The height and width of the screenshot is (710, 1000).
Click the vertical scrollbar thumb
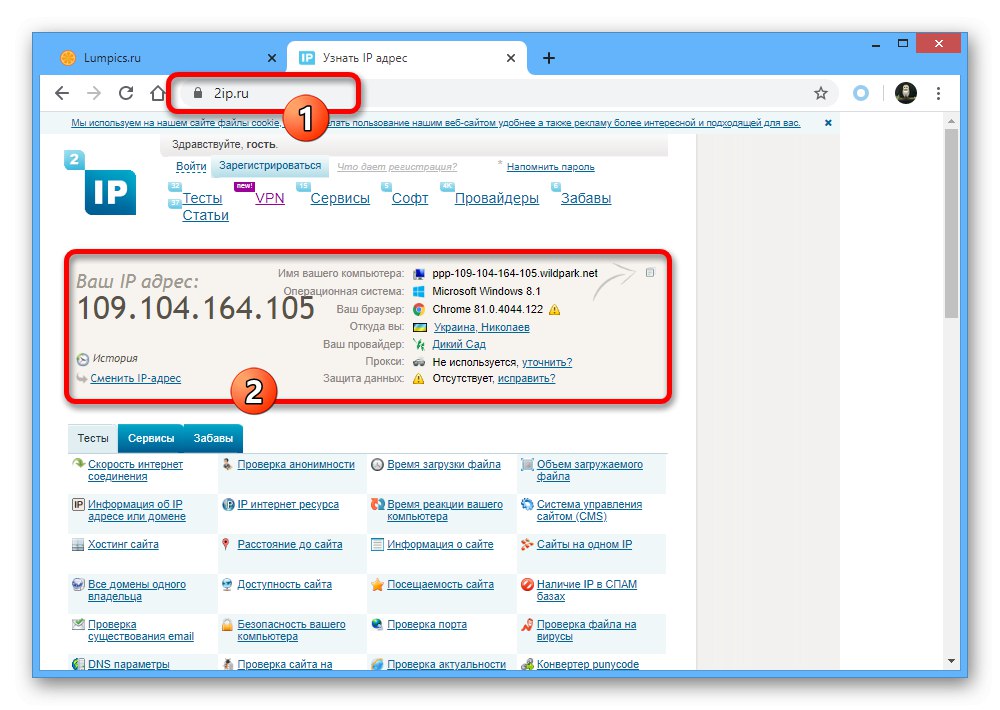coord(951,223)
